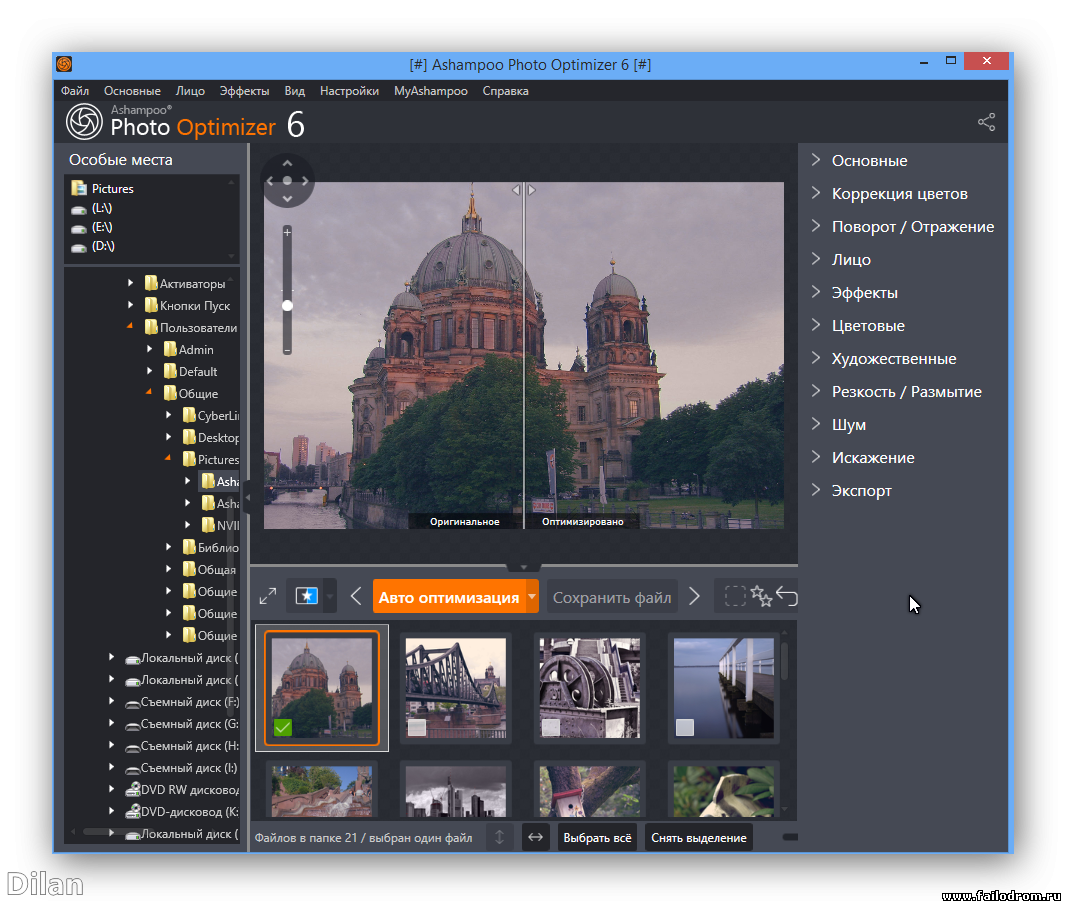Image resolution: width=1066 pixels, height=906 pixels.
Task: Click the horizontal arrows icon in status bar
Action: coord(536,837)
